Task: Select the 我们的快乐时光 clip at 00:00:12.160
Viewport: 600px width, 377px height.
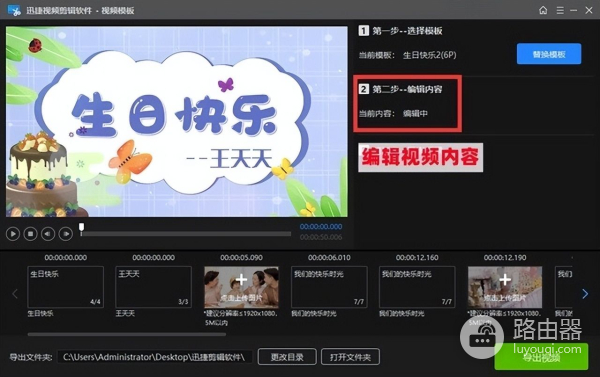Action: (x=417, y=287)
